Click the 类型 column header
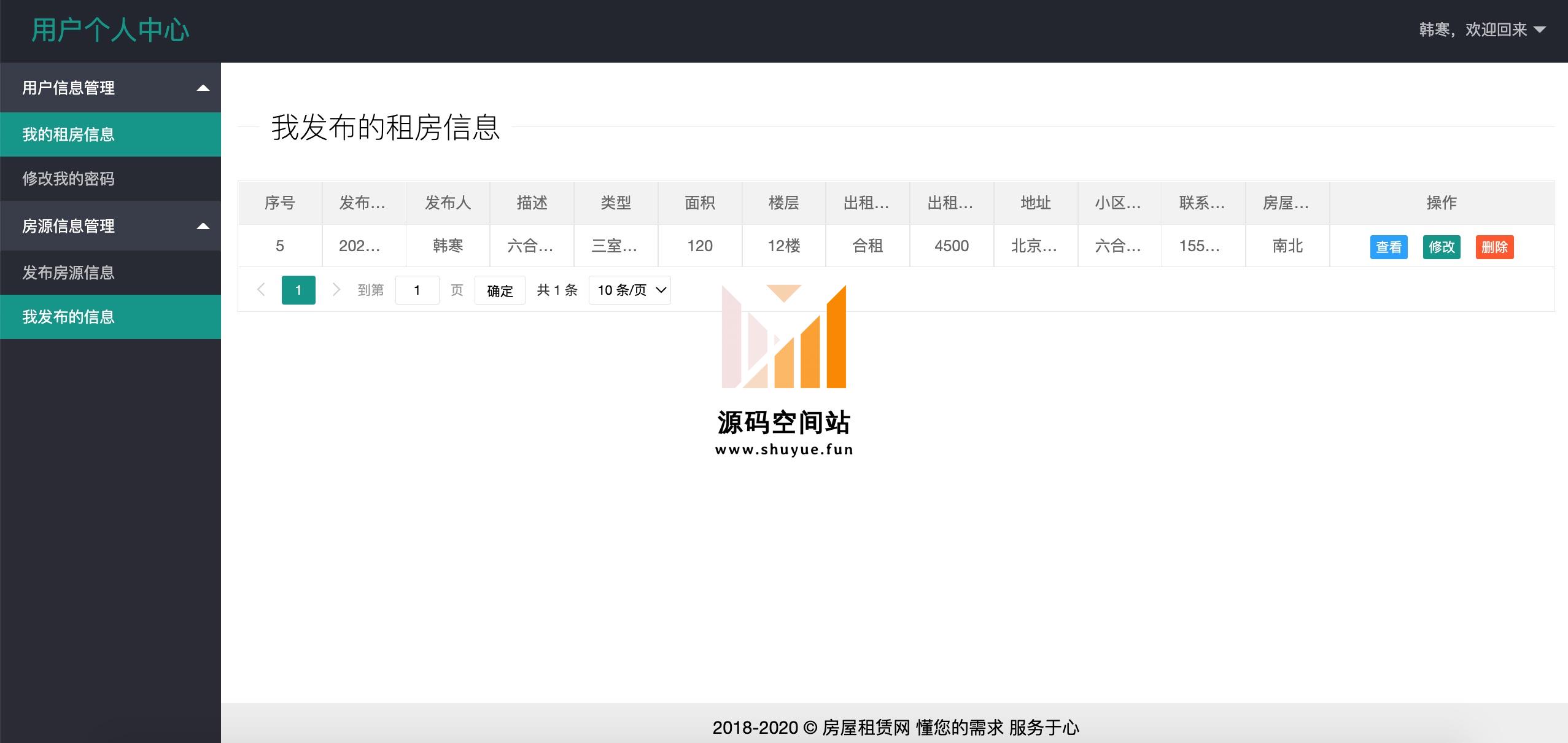The width and height of the screenshot is (1568, 743). (x=616, y=203)
